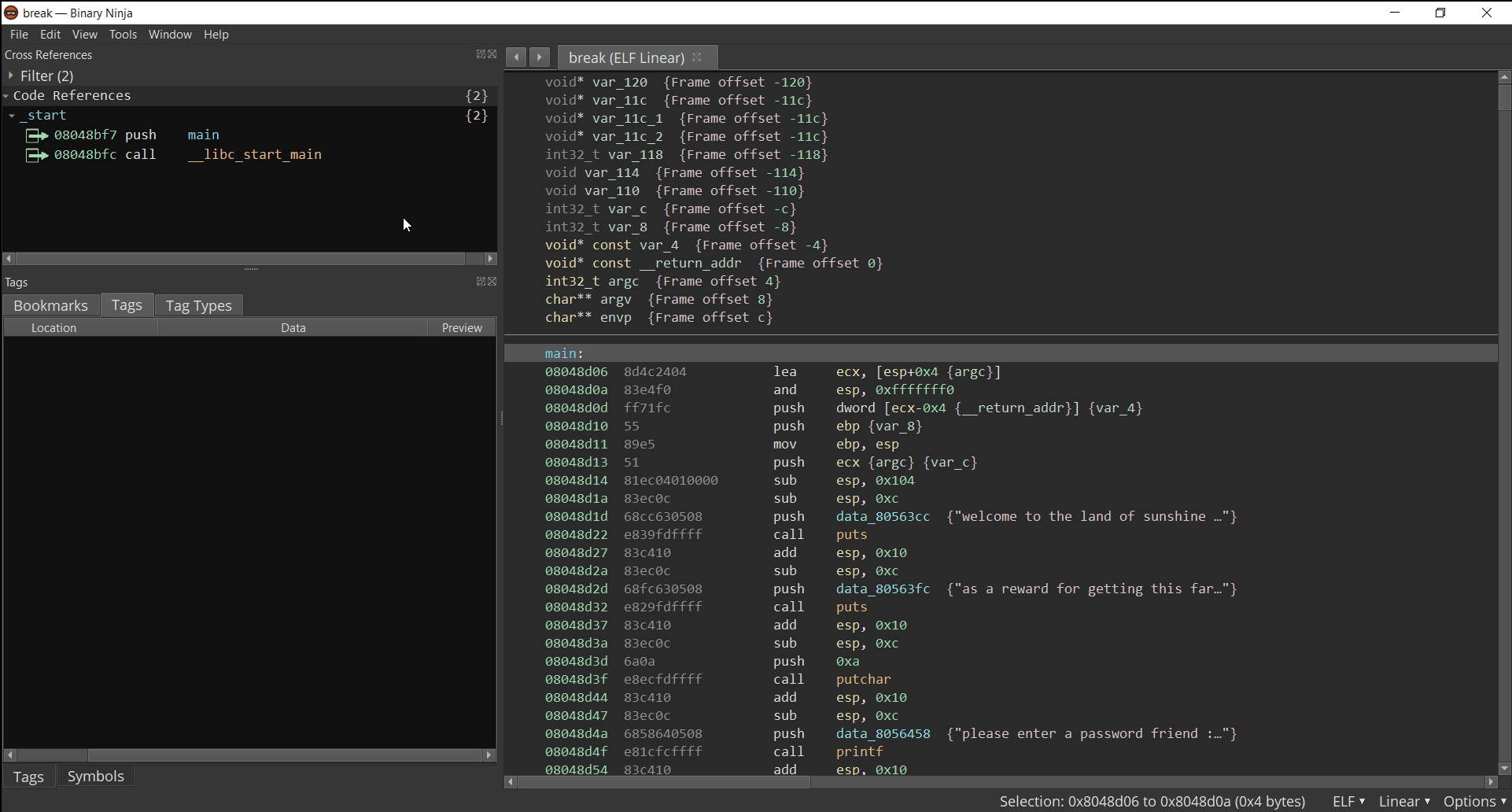Click left arrow of Tags panel scrollbar
Viewport: 1512px width, 812px height.
click(x=9, y=755)
